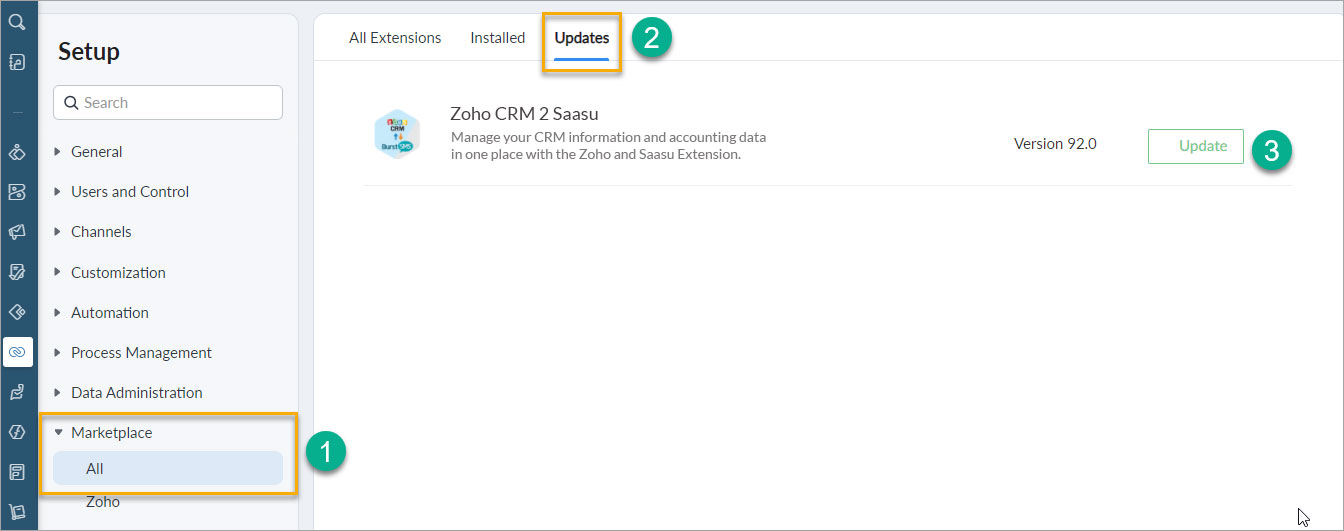The height and width of the screenshot is (531, 1344).
Task: Click the megaphone icon in the left rail
Action: 17,232
